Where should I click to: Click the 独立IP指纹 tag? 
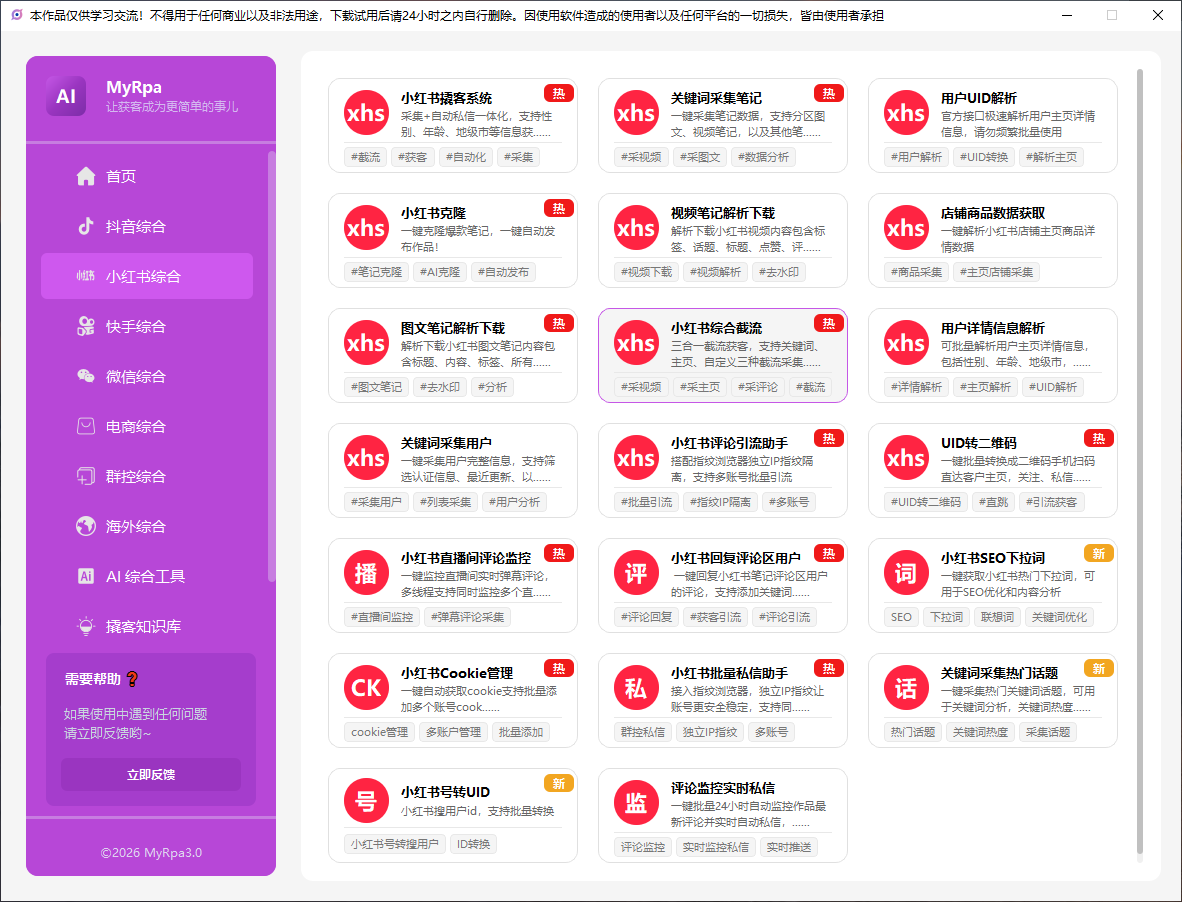709,732
